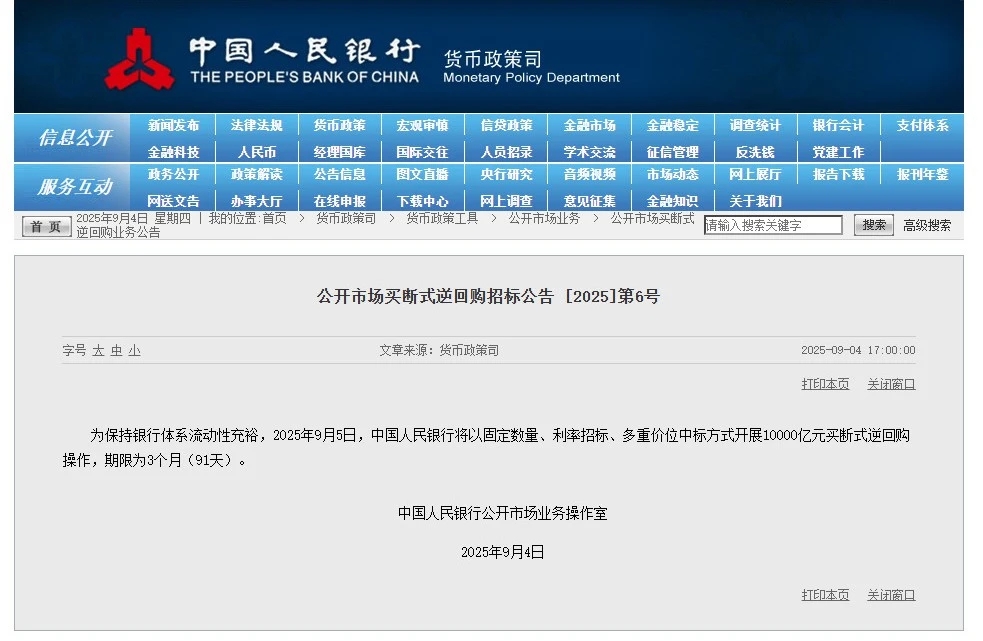Select 政策解读 in service menu
The height and width of the screenshot is (641, 983).
tap(256, 174)
